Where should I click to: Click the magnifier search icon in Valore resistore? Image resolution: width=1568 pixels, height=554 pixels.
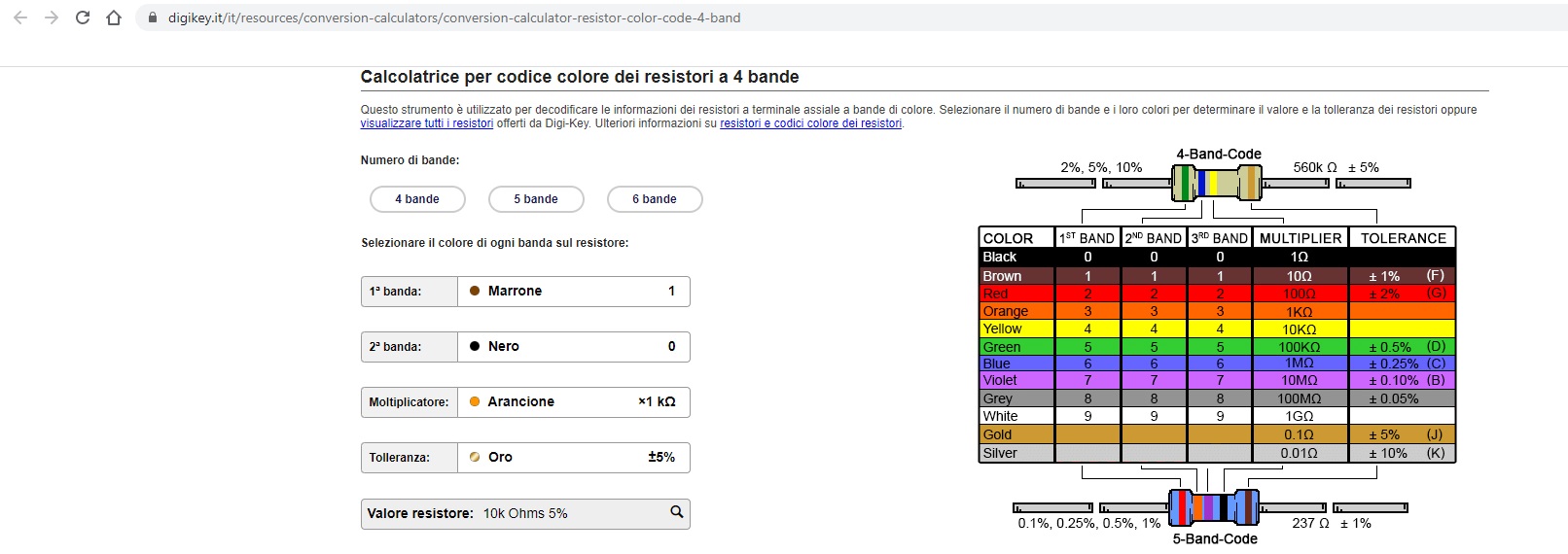tap(677, 512)
